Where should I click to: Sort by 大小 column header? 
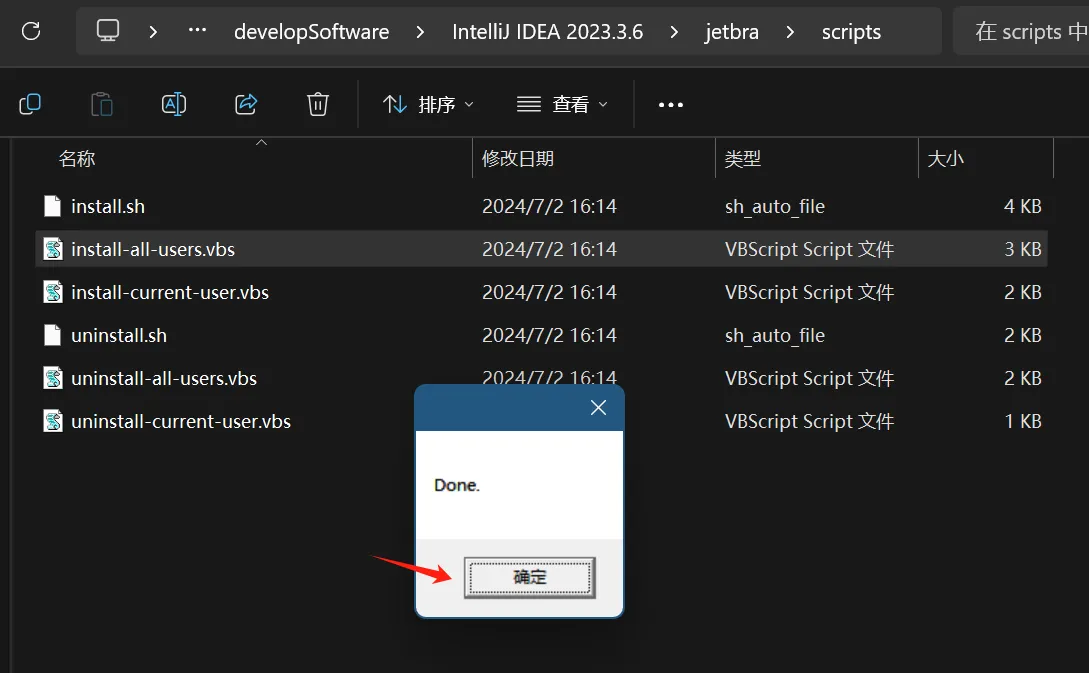(x=945, y=159)
